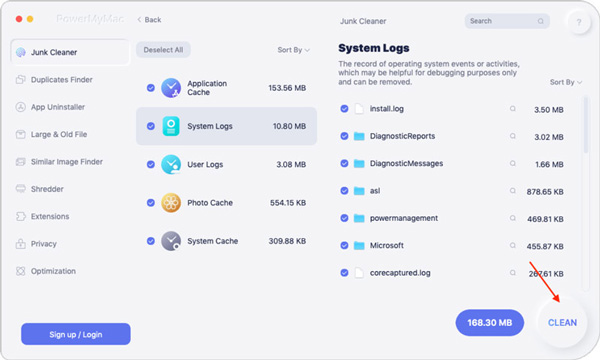Uncheck the Application Cache checkbox
This screenshot has height=360, width=600.
151,88
